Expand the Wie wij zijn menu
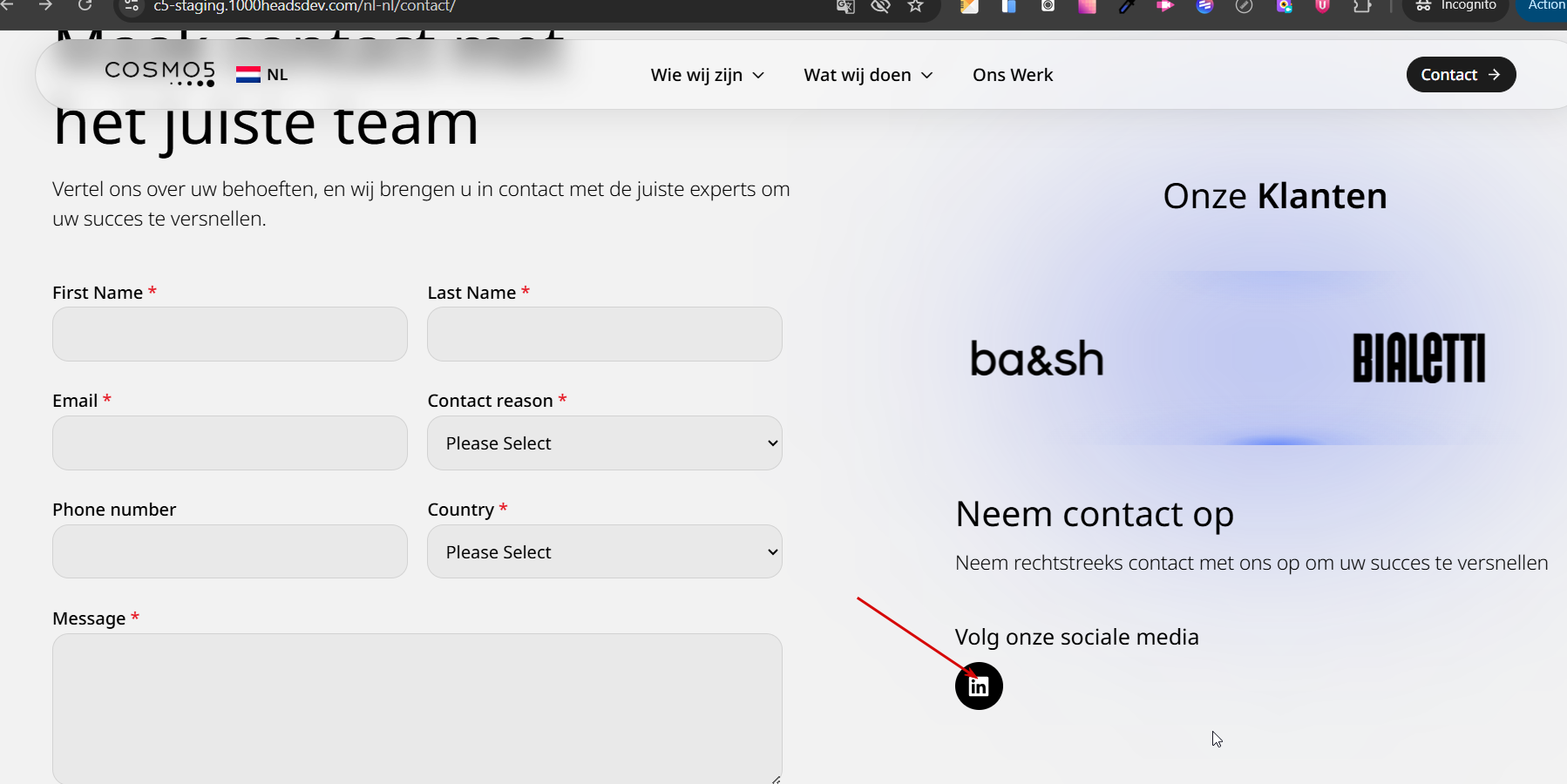Viewport: 1567px width, 784px height. (x=707, y=75)
